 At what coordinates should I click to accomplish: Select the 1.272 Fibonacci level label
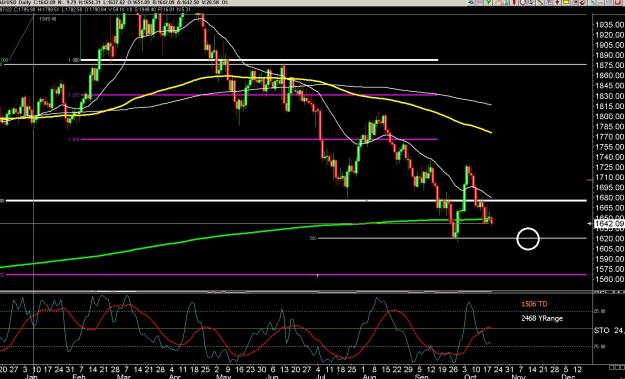pyautogui.click(x=74, y=95)
